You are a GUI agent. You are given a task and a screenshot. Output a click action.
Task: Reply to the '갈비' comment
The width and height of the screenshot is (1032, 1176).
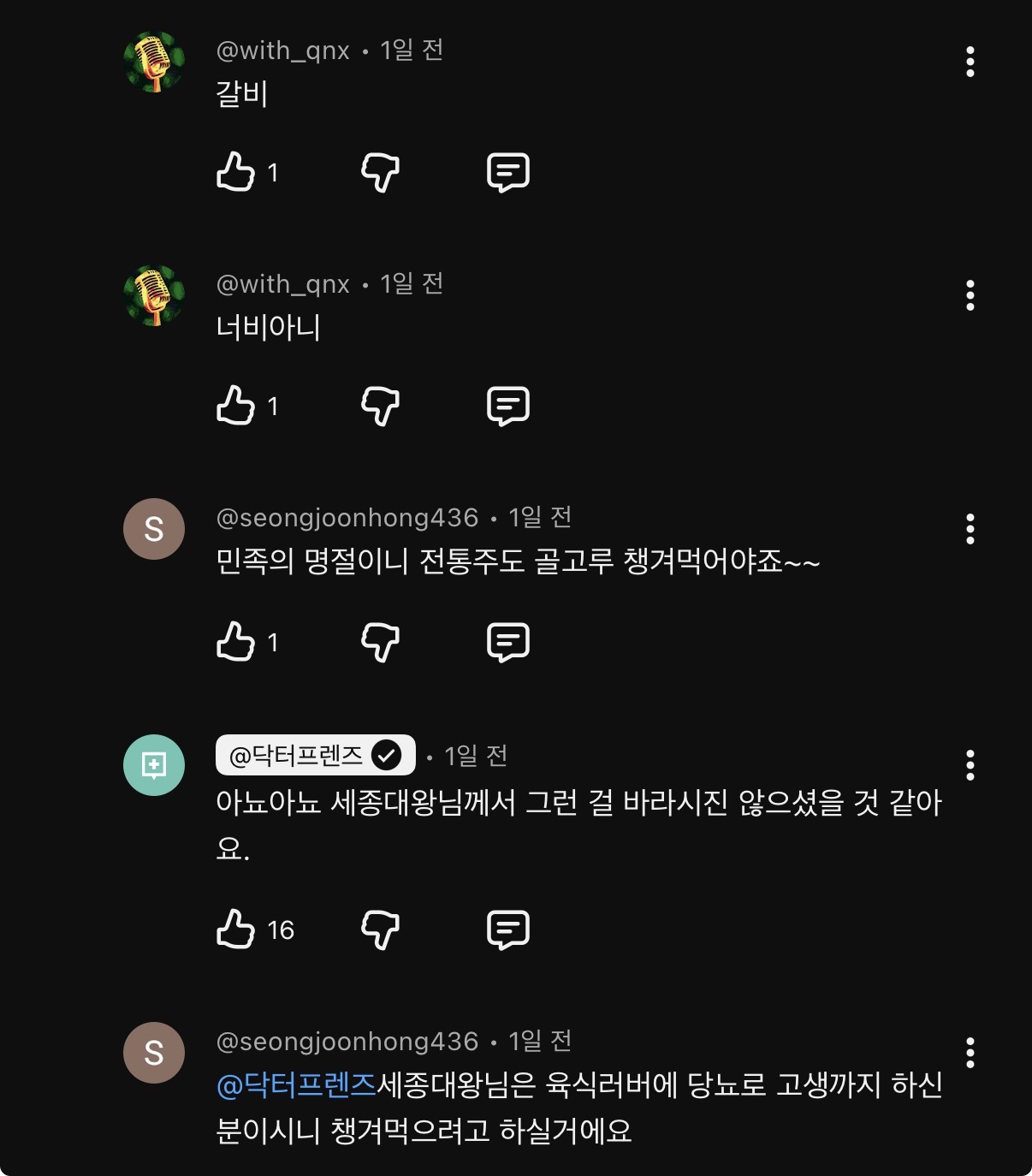coord(507,172)
